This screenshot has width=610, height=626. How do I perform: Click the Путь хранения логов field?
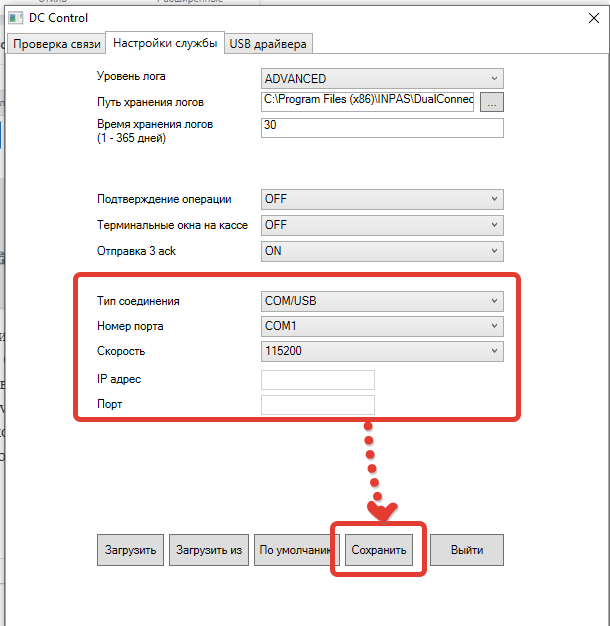click(367, 101)
